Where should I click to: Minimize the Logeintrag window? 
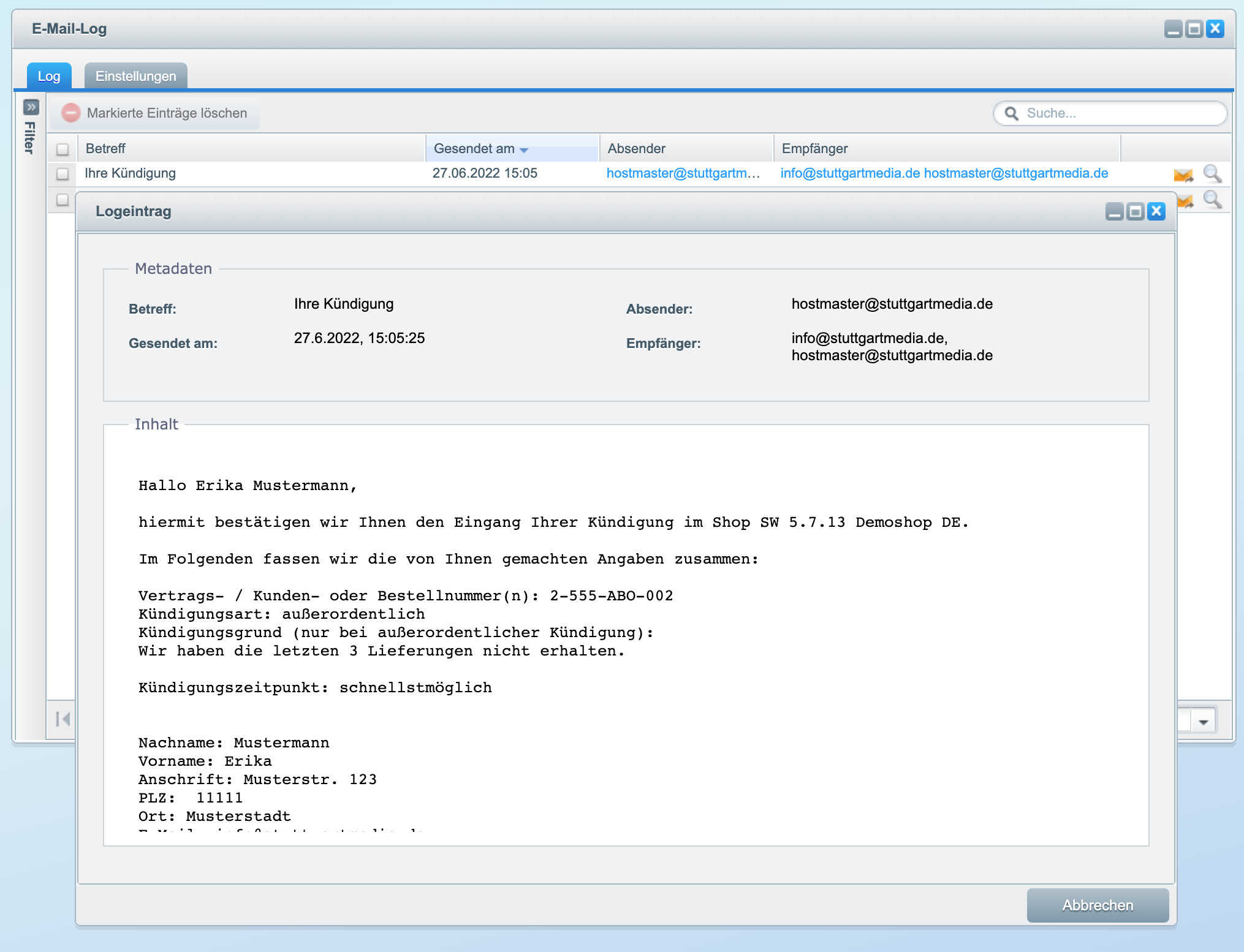click(x=1115, y=211)
